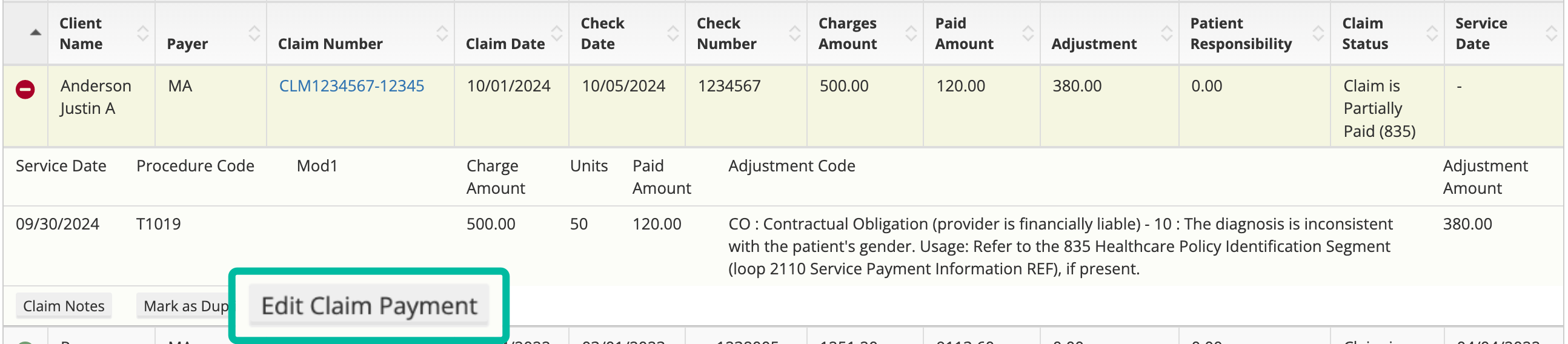The height and width of the screenshot is (344, 1568).
Task: Select the Claim is Partially Paid status cell
Action: point(1387,106)
